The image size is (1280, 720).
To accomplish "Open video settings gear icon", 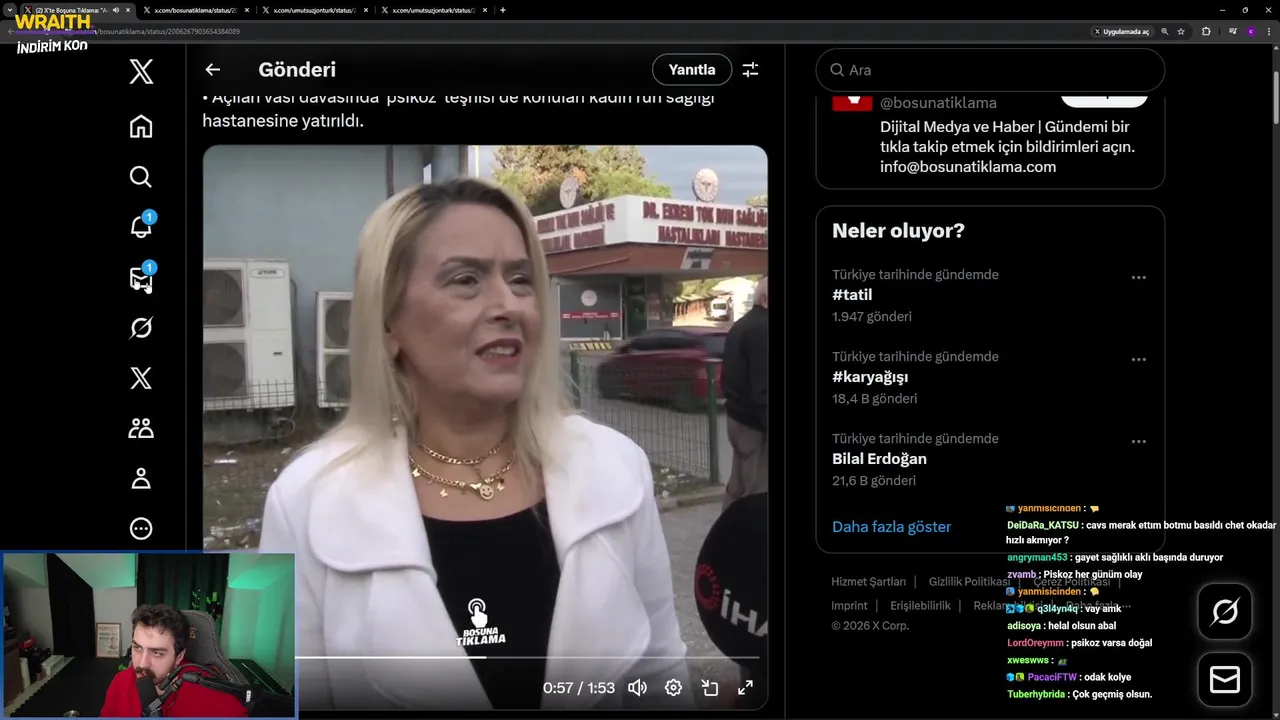I will pos(673,688).
